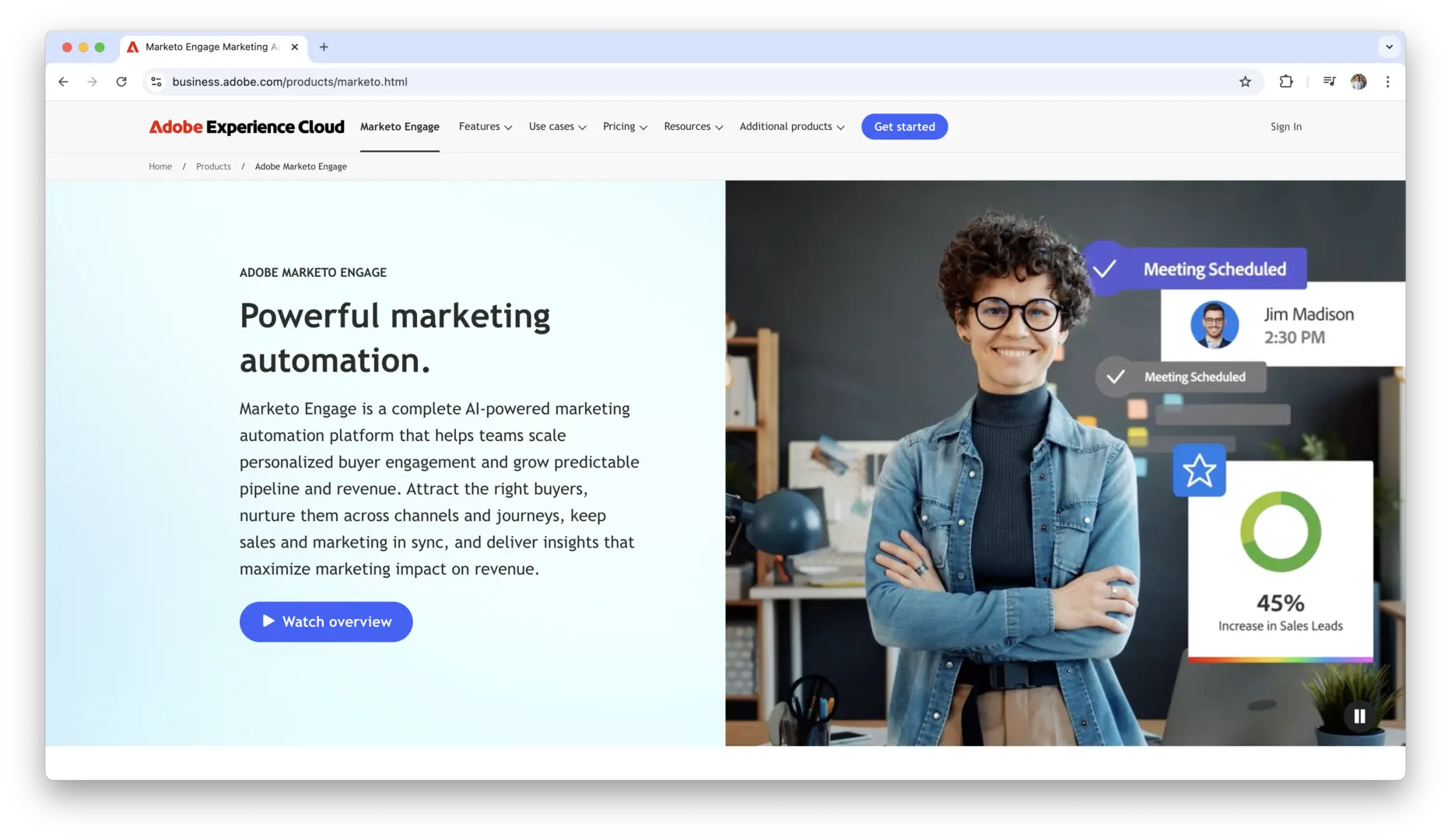Click the "Adobe Marketo Engage" breadcrumb text
The height and width of the screenshot is (840, 1451).
click(x=301, y=166)
